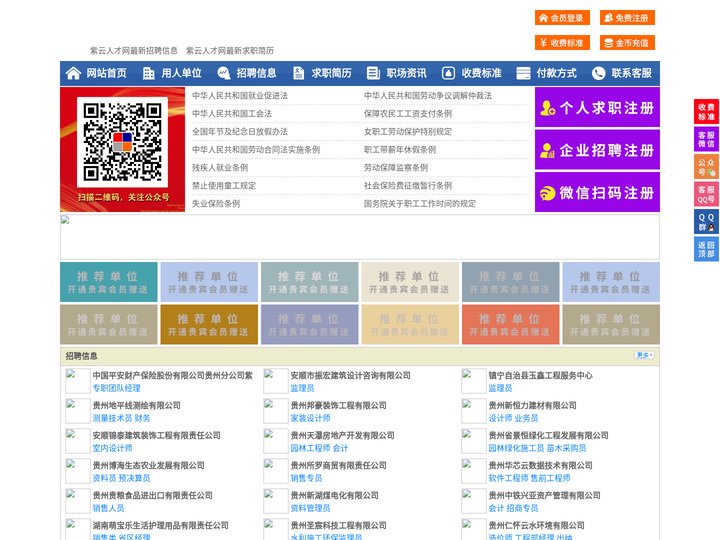The height and width of the screenshot is (540, 720).
Task: Open the 联系客服 nav item
Action: [622, 73]
